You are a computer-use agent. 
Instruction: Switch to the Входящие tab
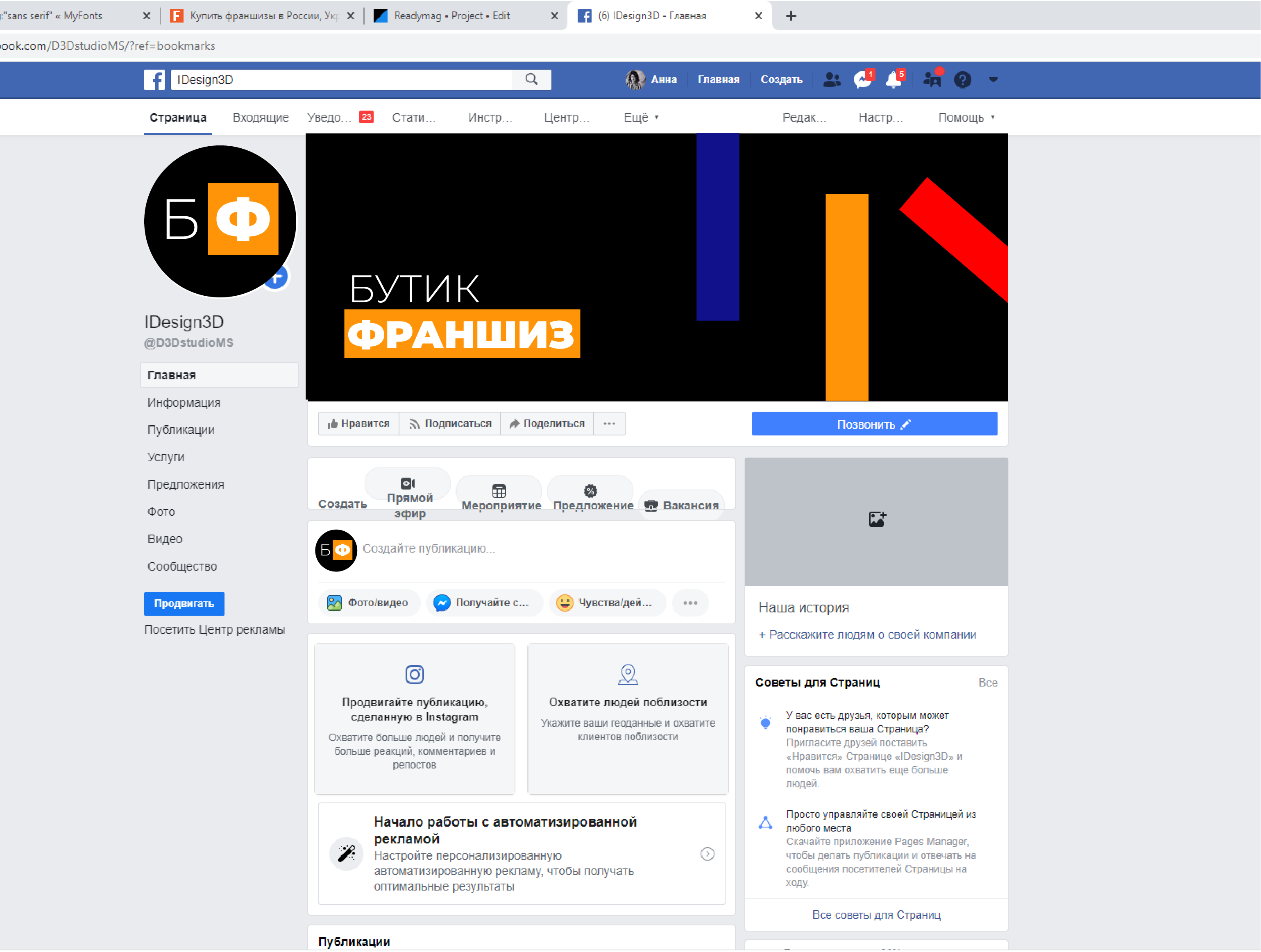(x=261, y=118)
